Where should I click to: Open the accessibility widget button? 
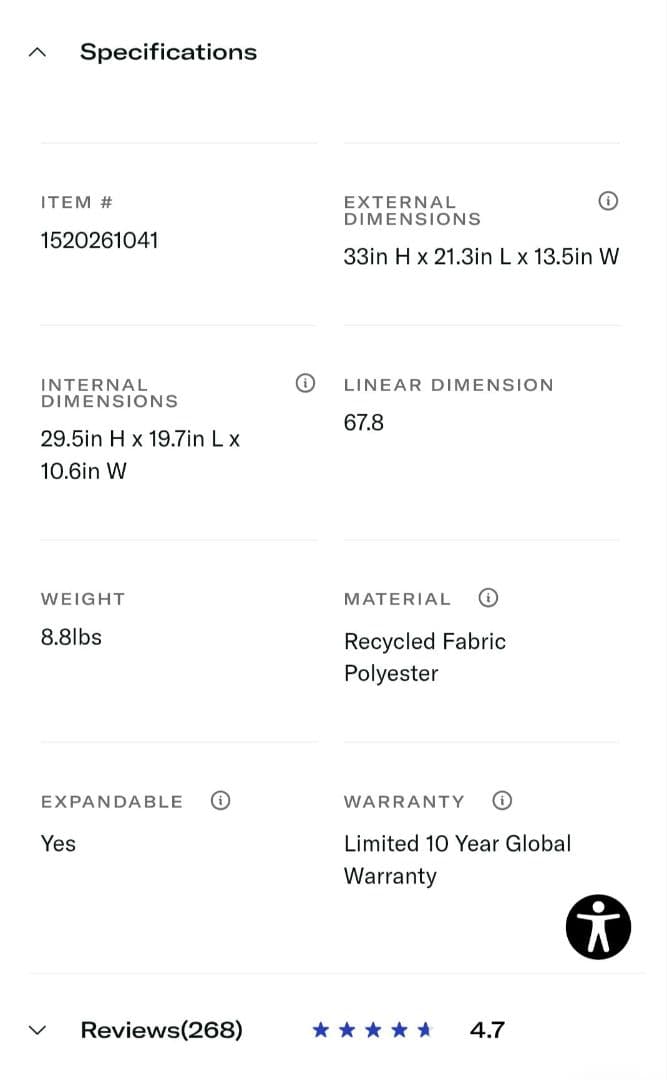pos(598,927)
